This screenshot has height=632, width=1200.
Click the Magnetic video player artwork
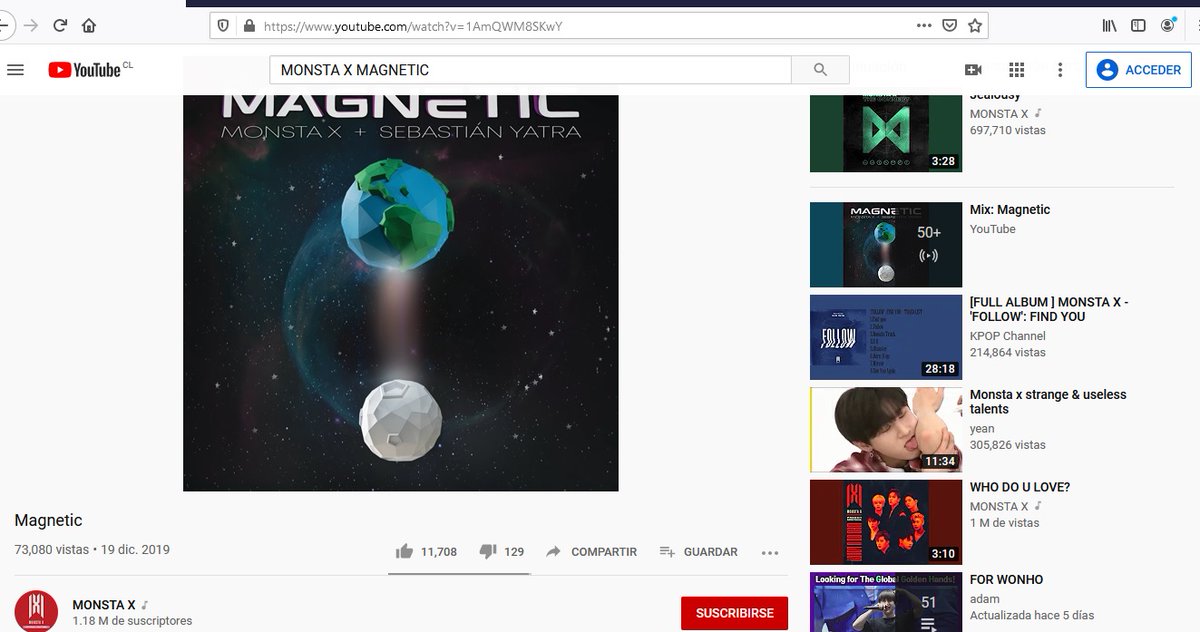coord(401,293)
